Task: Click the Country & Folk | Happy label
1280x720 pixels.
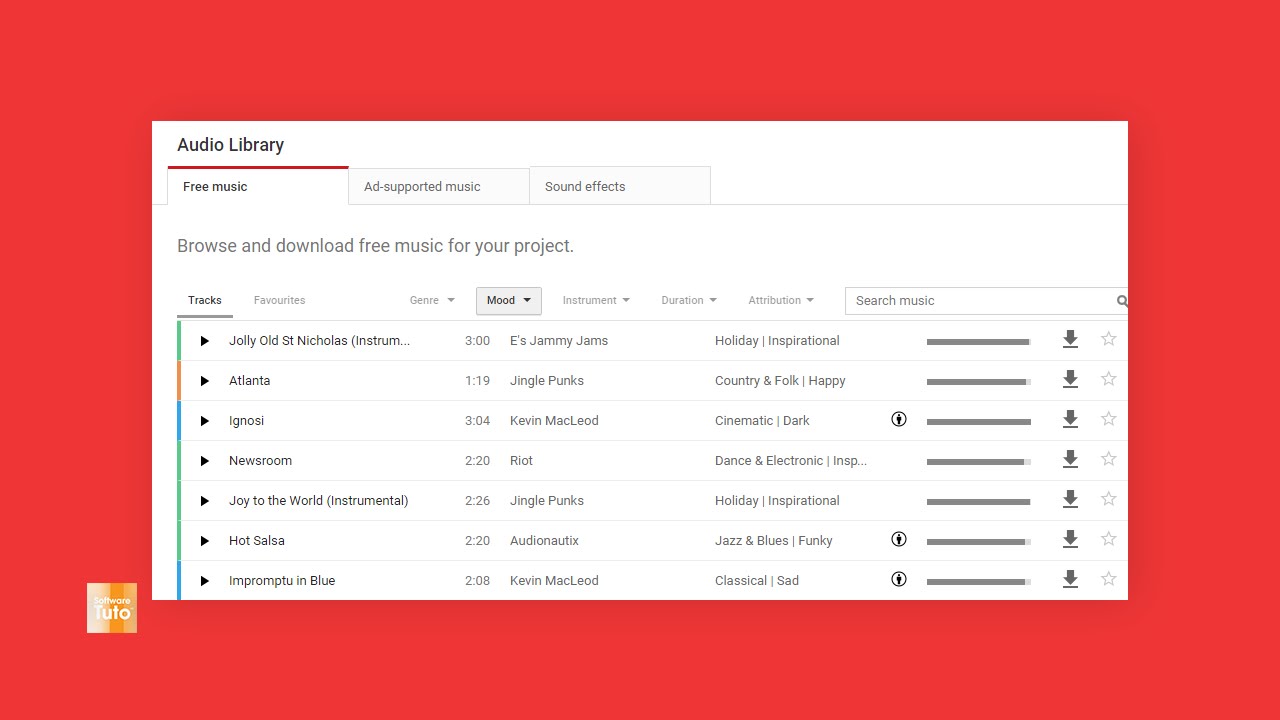Action: click(x=780, y=381)
